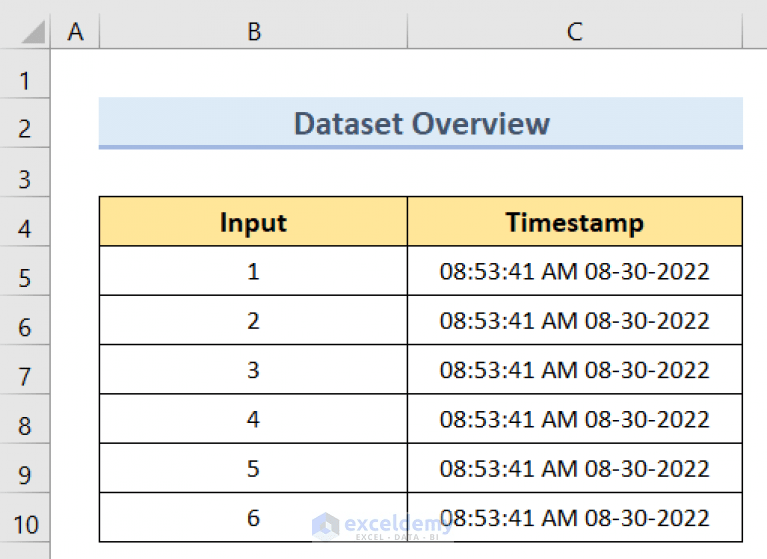Click the Timestamp header cell
Image resolution: width=767 pixels, height=559 pixels.
click(575, 222)
